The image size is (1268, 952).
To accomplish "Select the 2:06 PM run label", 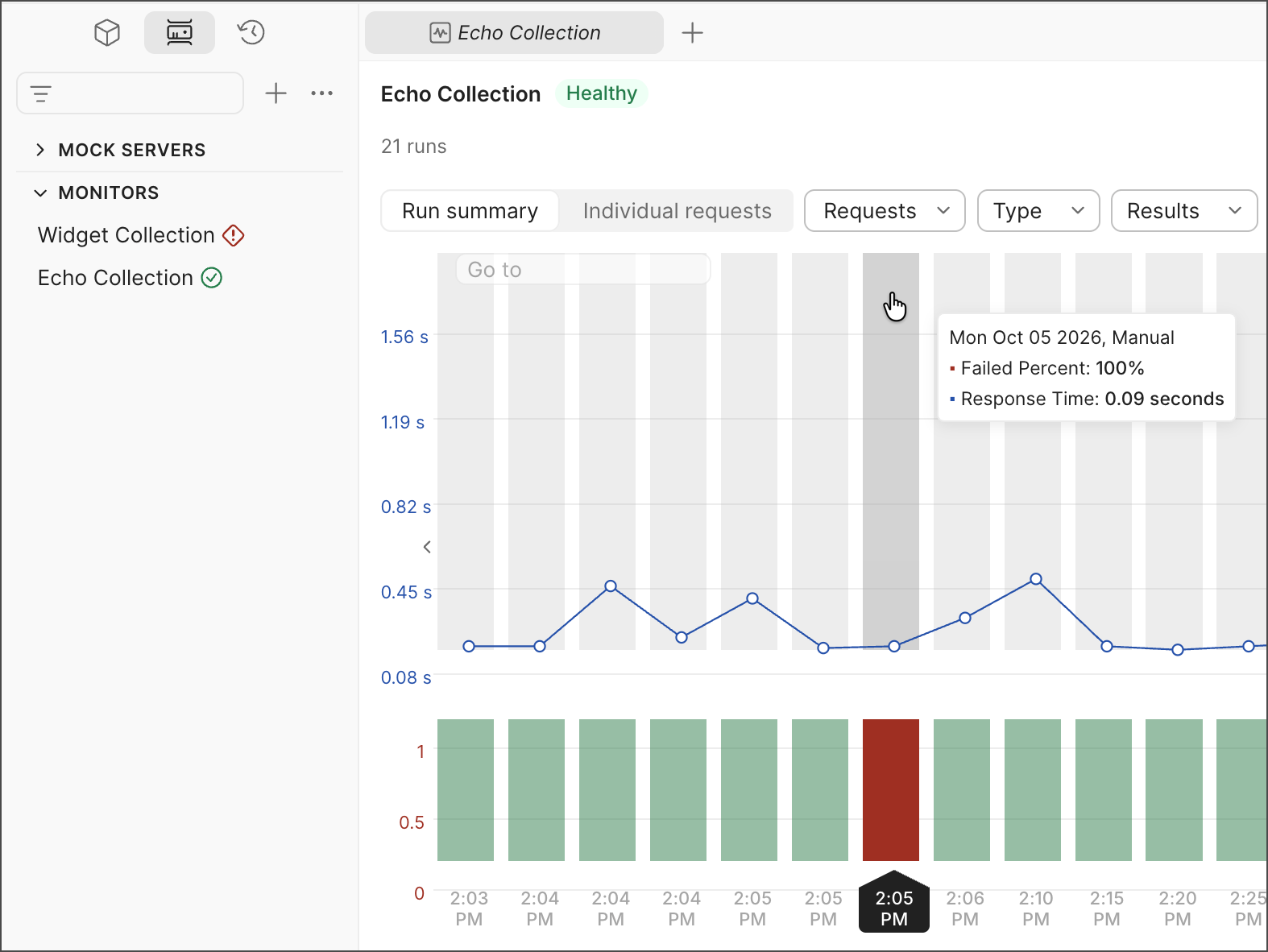I will (965, 909).
